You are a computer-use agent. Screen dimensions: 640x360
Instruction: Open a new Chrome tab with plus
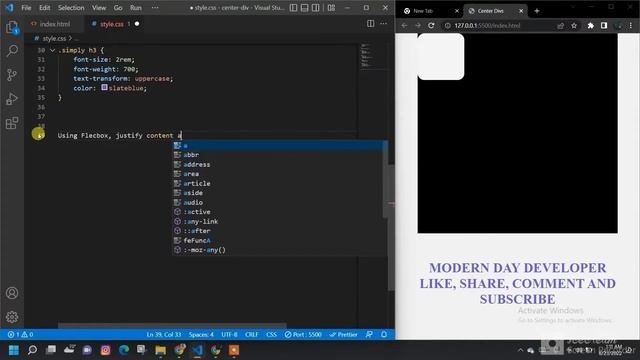click(x=537, y=11)
